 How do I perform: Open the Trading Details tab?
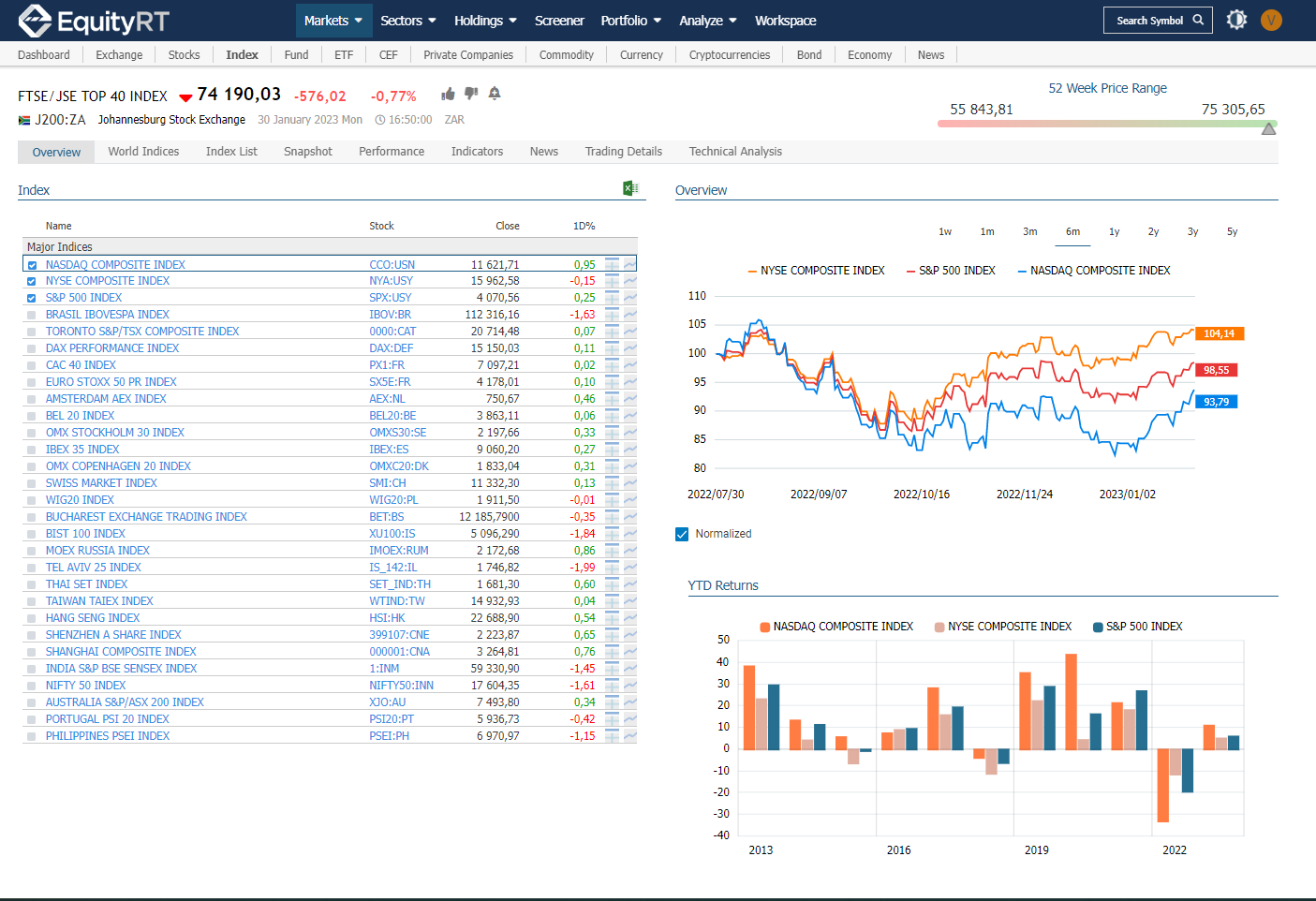[624, 152]
